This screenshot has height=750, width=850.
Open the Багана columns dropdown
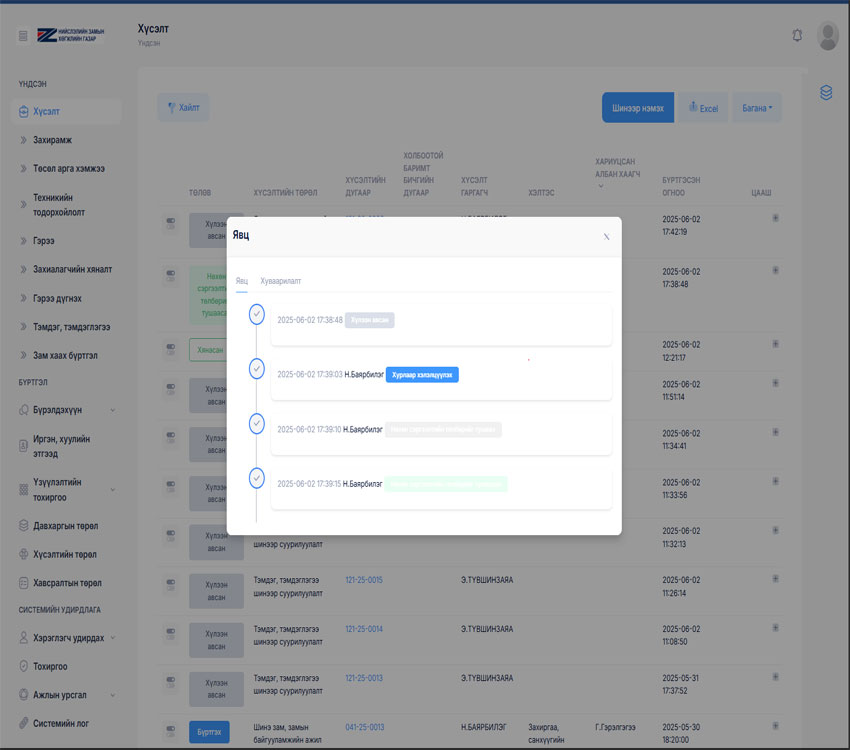click(x=757, y=108)
